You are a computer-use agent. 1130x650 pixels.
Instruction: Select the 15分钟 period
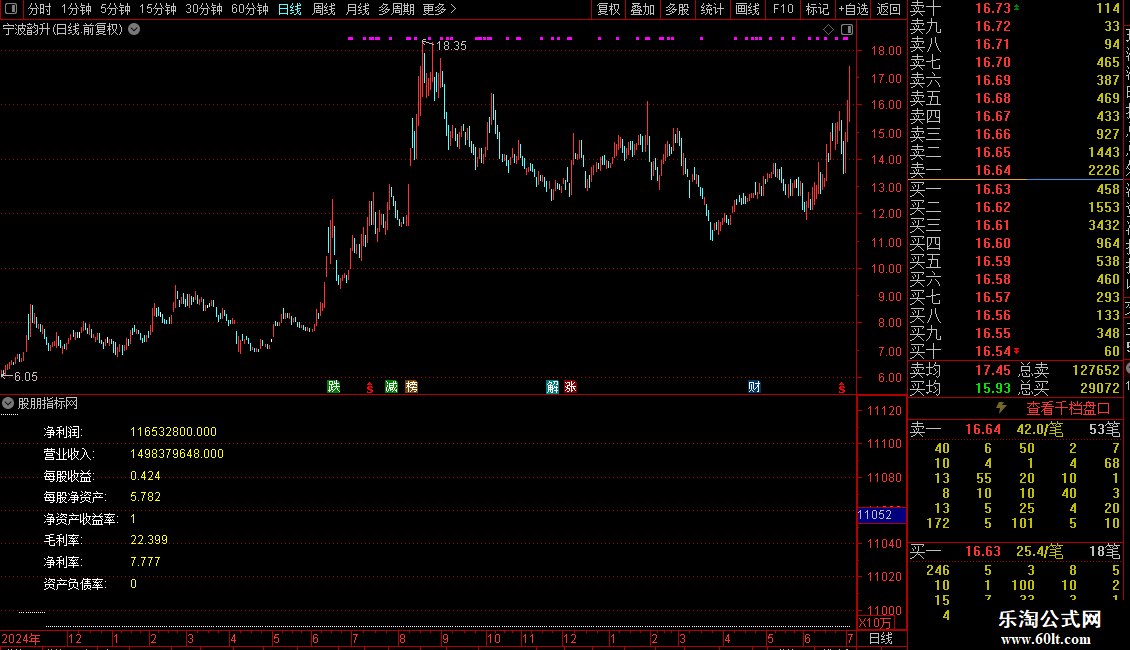[x=158, y=9]
